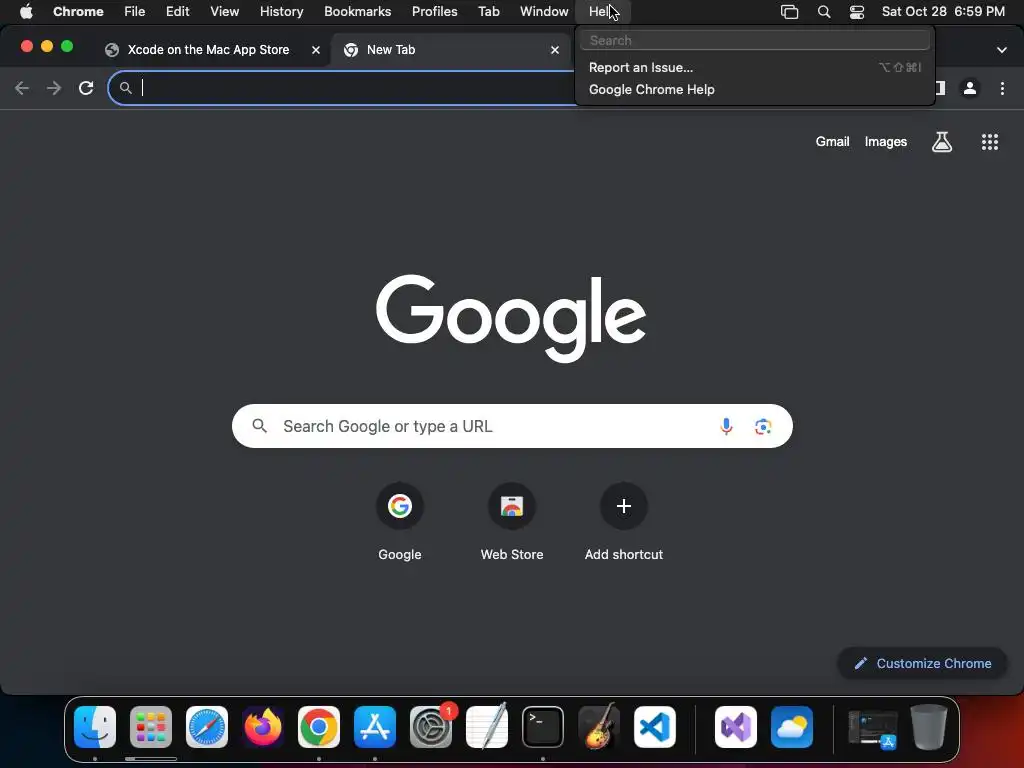Open the Window menu

[544, 12]
